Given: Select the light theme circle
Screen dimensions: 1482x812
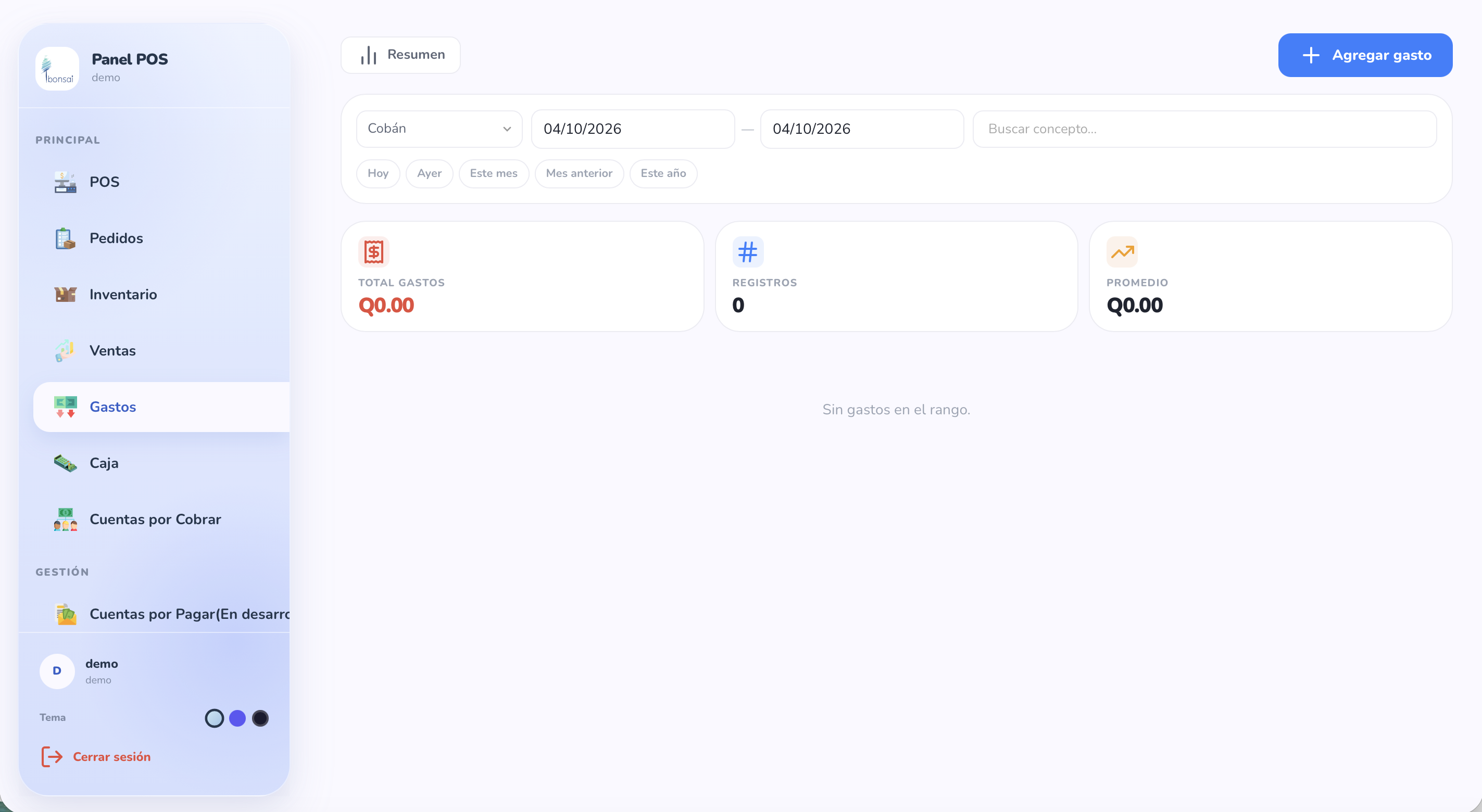Looking at the screenshot, I should click(214, 718).
